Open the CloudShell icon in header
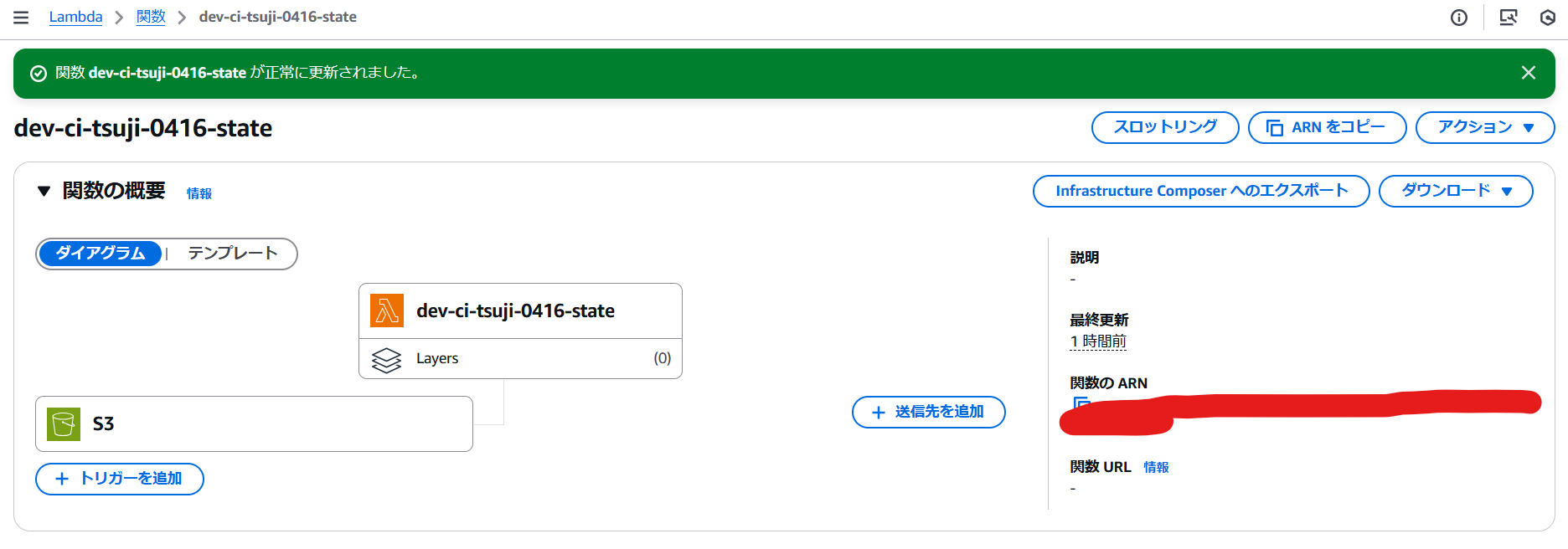Image resolution: width=1568 pixels, height=549 pixels. click(x=1508, y=18)
